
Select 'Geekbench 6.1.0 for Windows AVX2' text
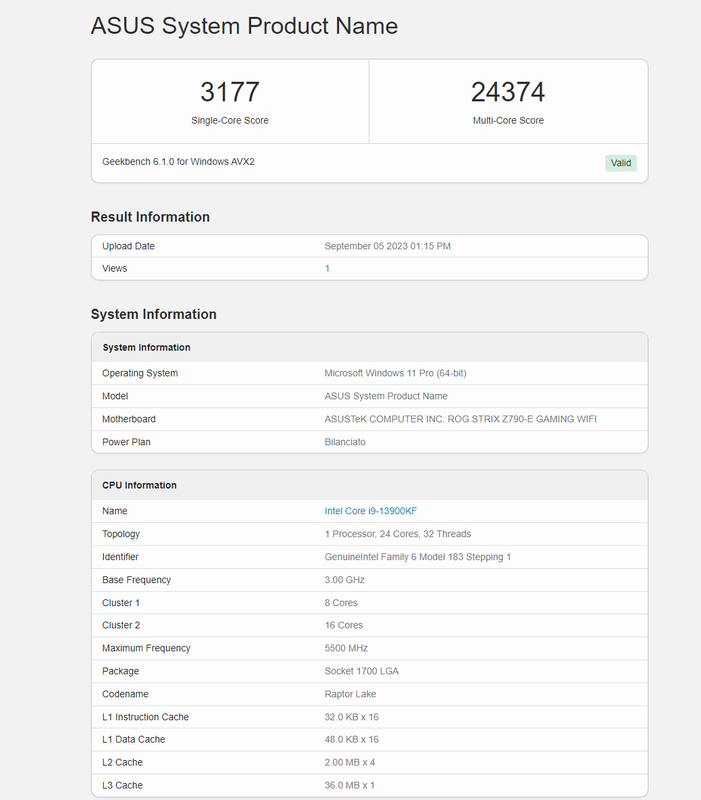178,162
